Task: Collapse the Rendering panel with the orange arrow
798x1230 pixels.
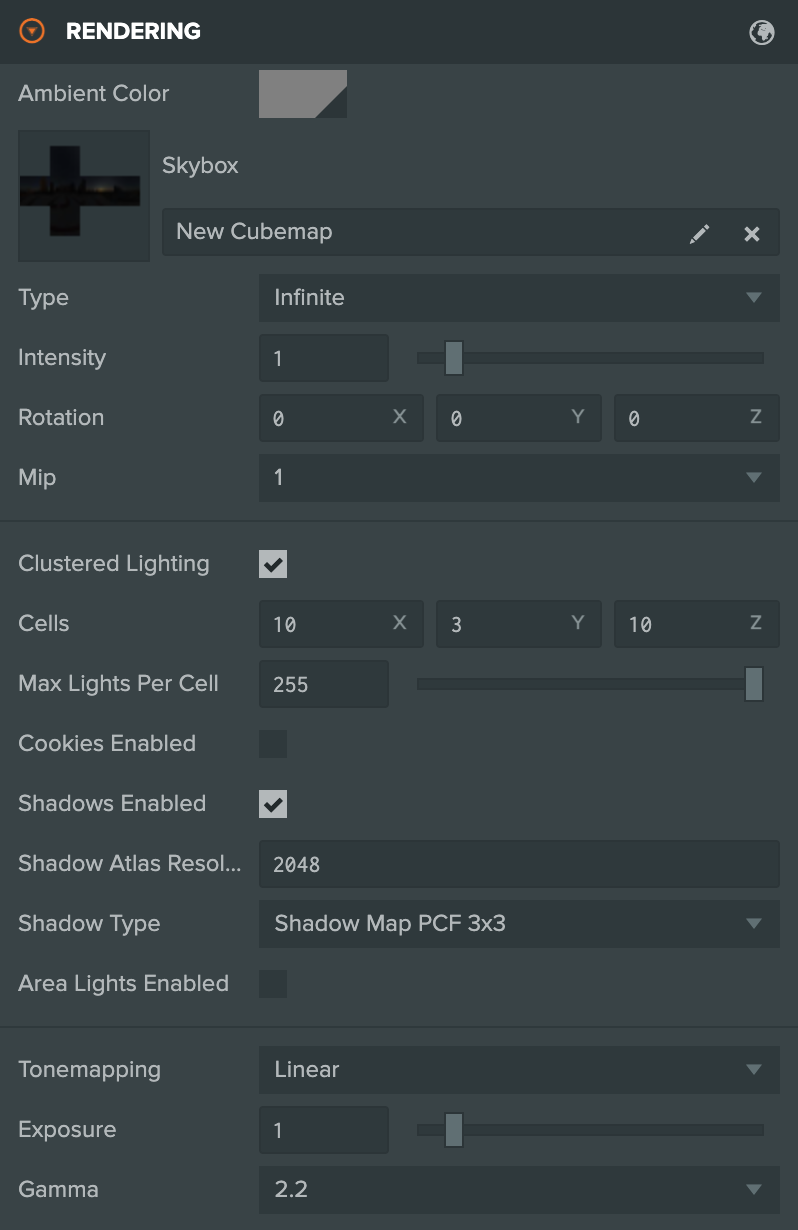Action: (x=33, y=31)
